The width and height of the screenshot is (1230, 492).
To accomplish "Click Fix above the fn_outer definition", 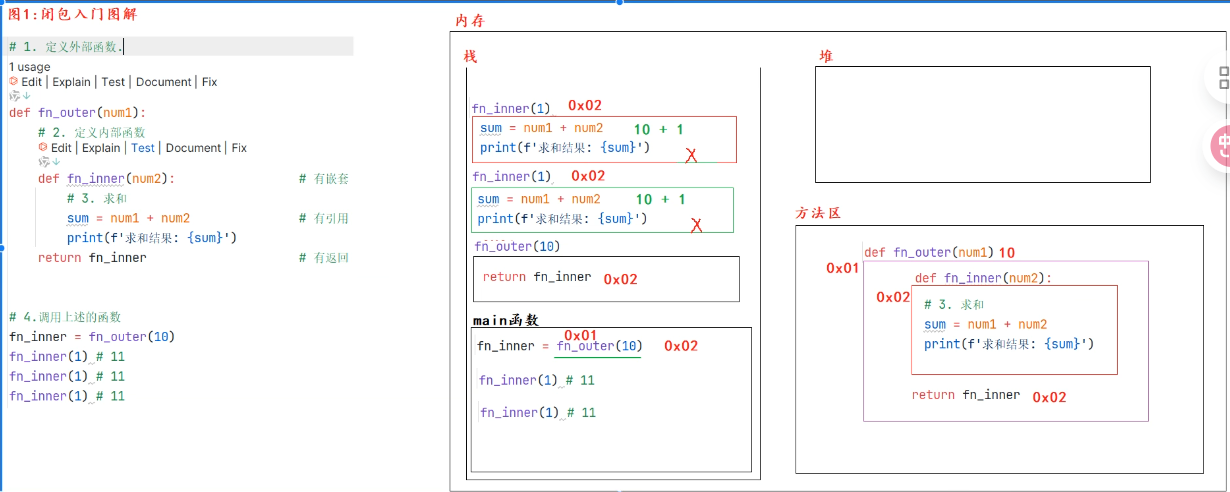I will 209,82.
